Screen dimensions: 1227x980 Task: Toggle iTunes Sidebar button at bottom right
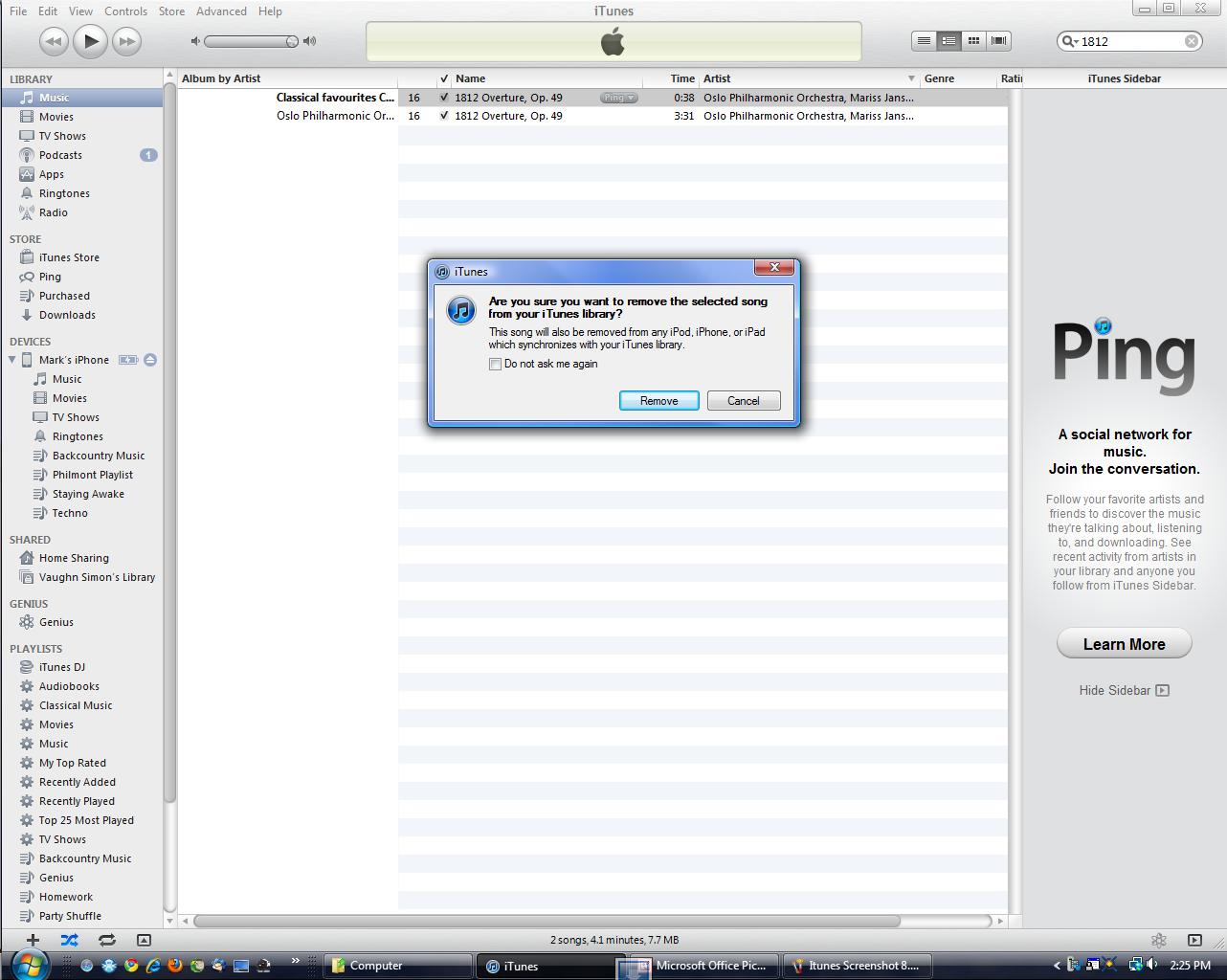click(x=1194, y=940)
